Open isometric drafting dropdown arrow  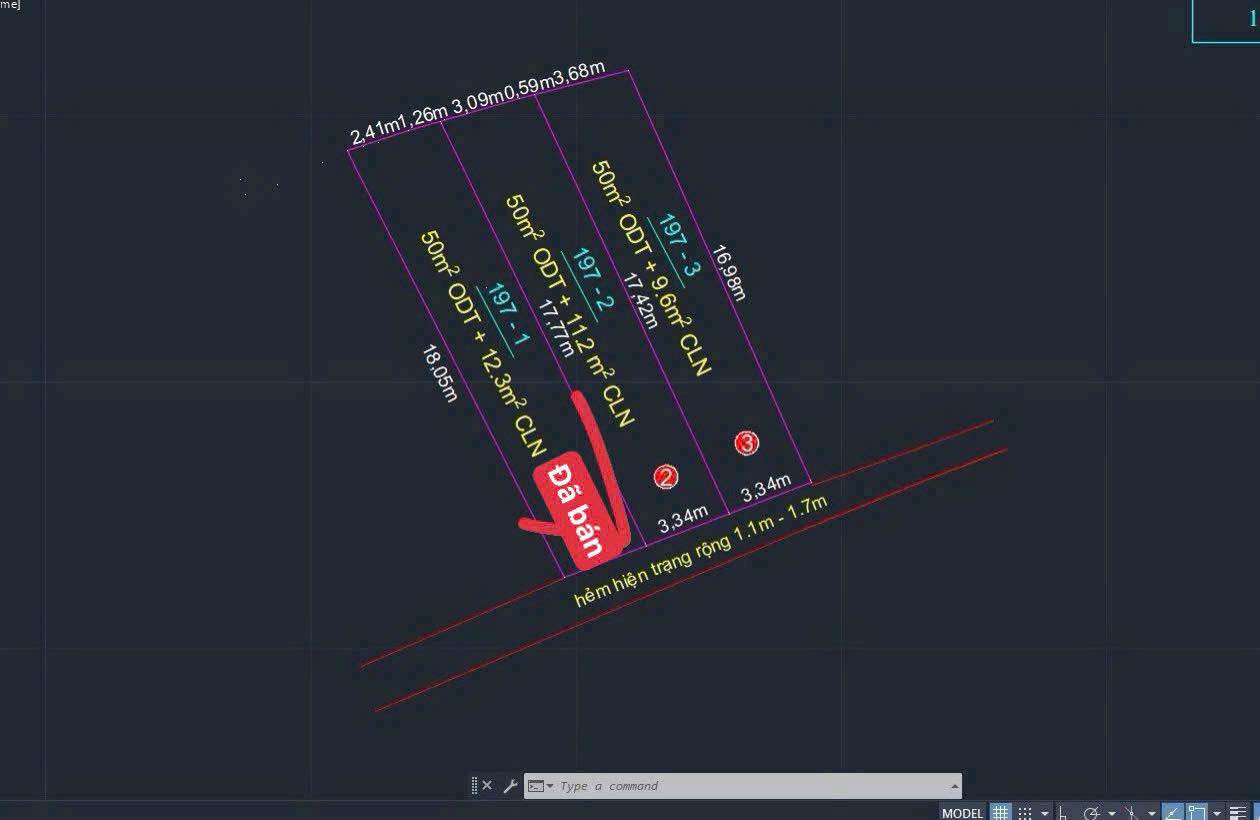[x=1152, y=813]
